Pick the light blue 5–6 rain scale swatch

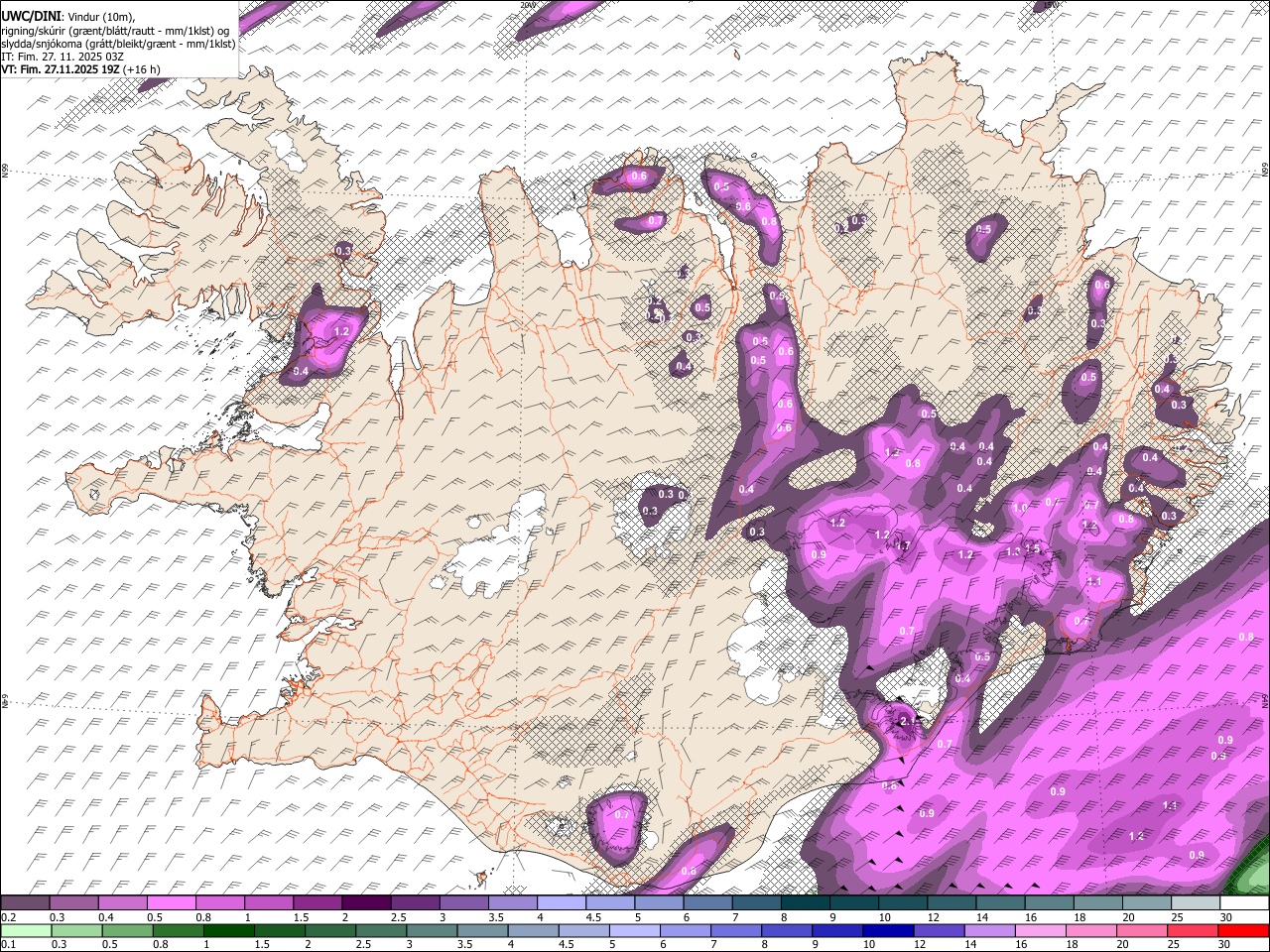635,930
